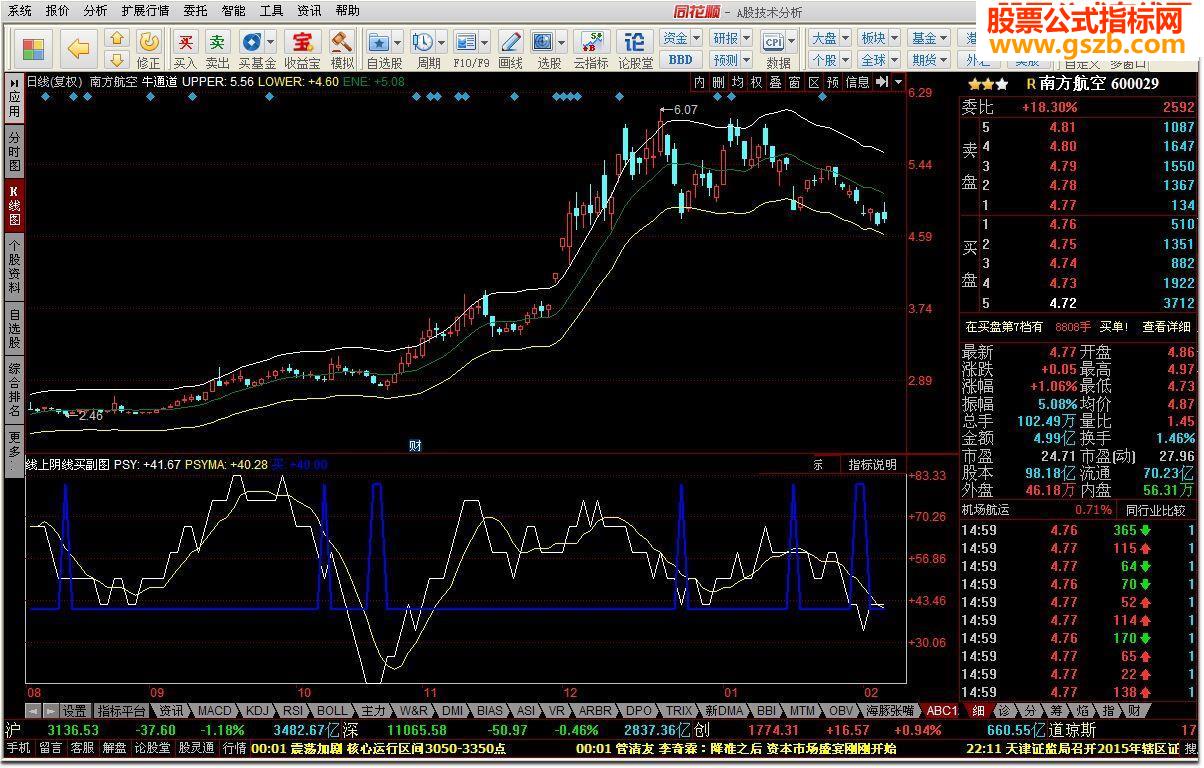Switch to the MACD indicator tab
Viewport: 1204px width, 768px height.
coord(214,710)
